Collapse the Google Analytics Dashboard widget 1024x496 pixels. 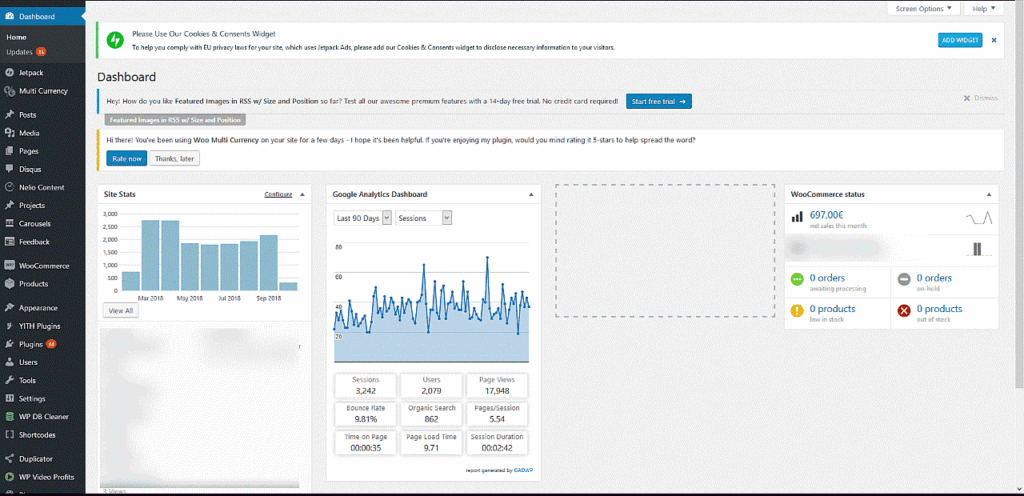point(531,194)
